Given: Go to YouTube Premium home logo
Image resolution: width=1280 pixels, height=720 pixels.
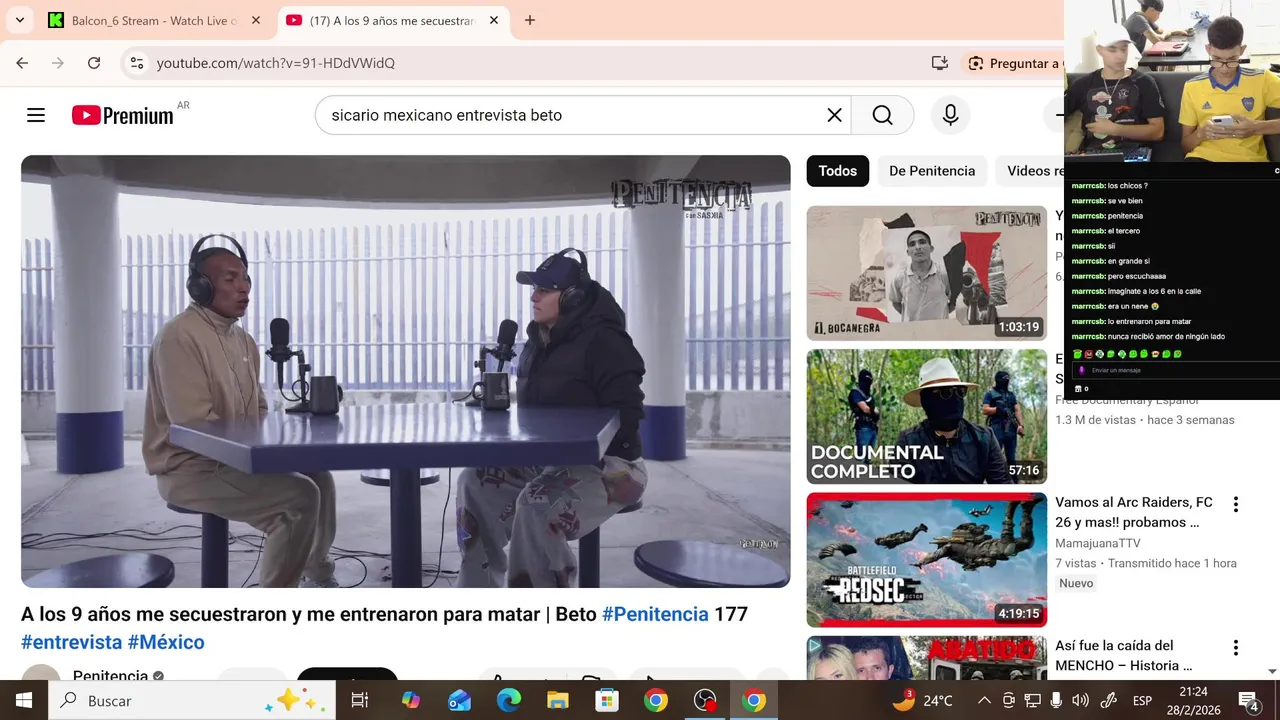Looking at the screenshot, I should coord(123,115).
